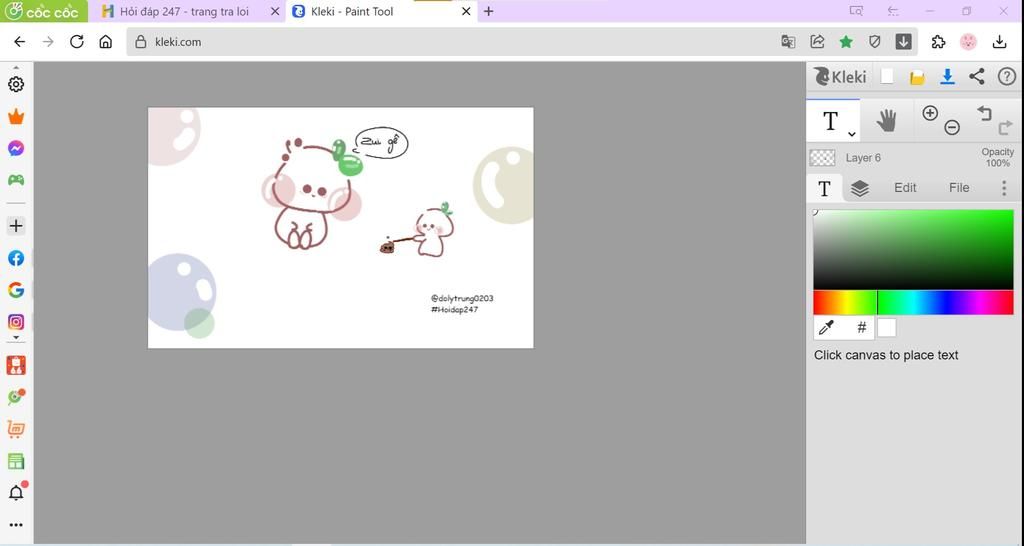Click the white current color swatch
The width and height of the screenshot is (1024, 546).
[886, 328]
